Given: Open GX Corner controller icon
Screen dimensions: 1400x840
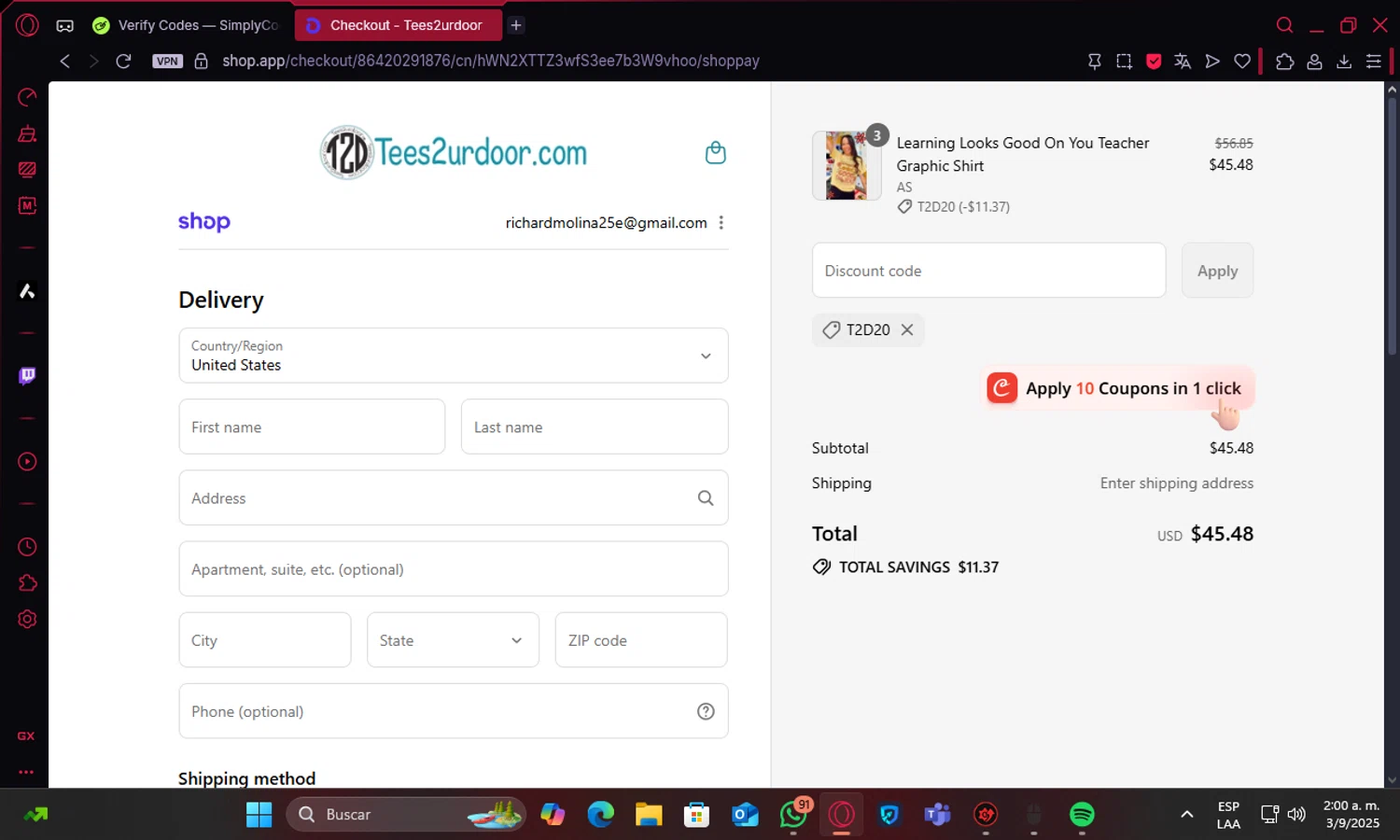Looking at the screenshot, I should click(64, 25).
